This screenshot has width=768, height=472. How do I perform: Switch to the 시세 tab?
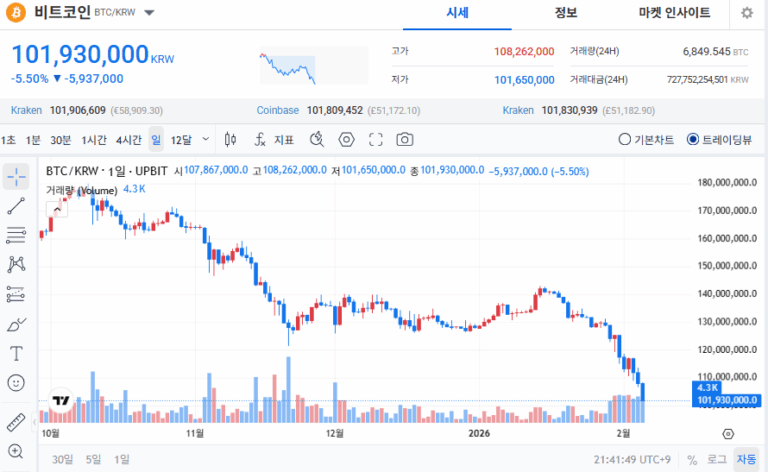[457, 13]
